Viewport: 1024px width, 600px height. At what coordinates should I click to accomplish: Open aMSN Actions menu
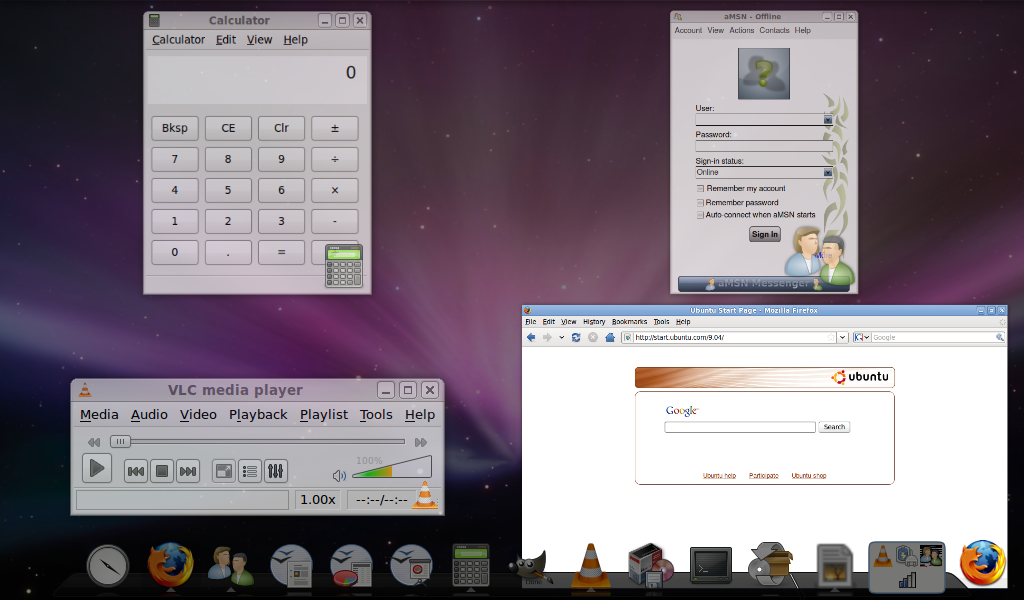tap(741, 31)
